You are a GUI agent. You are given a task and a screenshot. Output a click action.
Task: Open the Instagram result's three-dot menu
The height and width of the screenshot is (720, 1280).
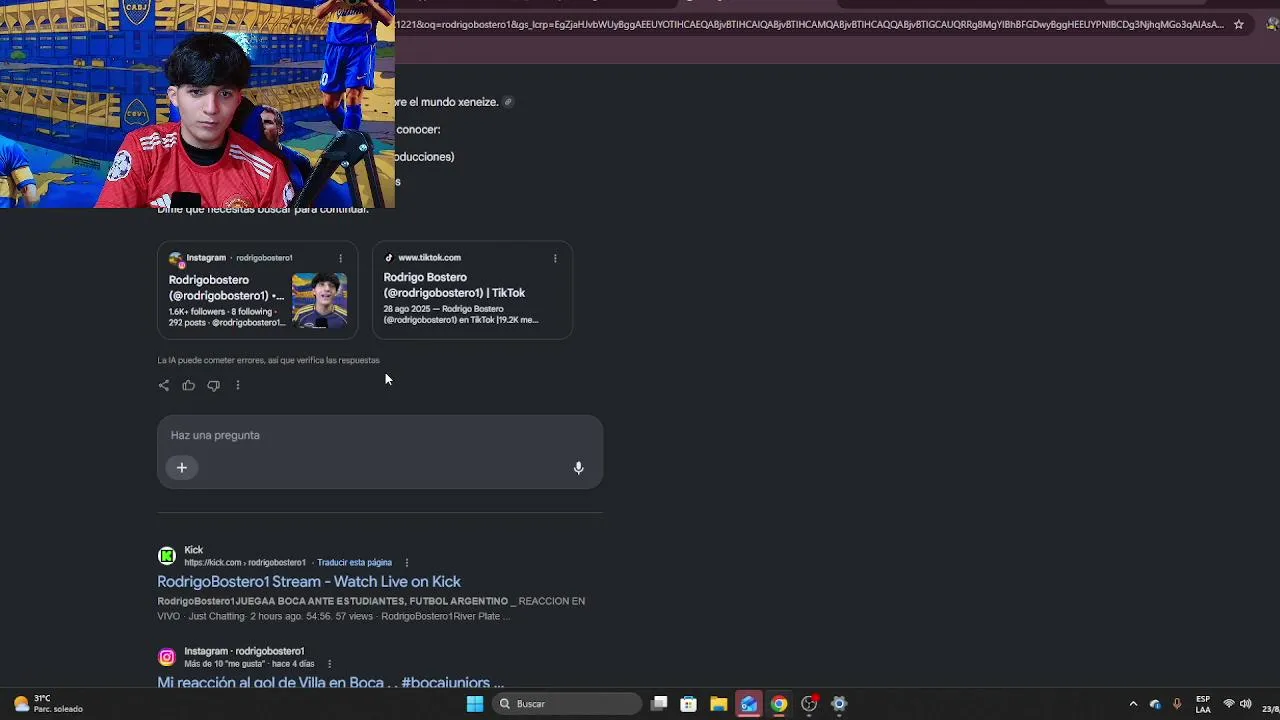pyautogui.click(x=329, y=664)
